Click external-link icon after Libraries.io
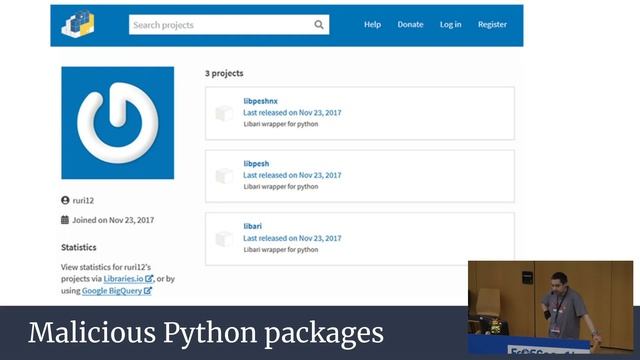Screen dimensions: 640x360 [x=149, y=278]
